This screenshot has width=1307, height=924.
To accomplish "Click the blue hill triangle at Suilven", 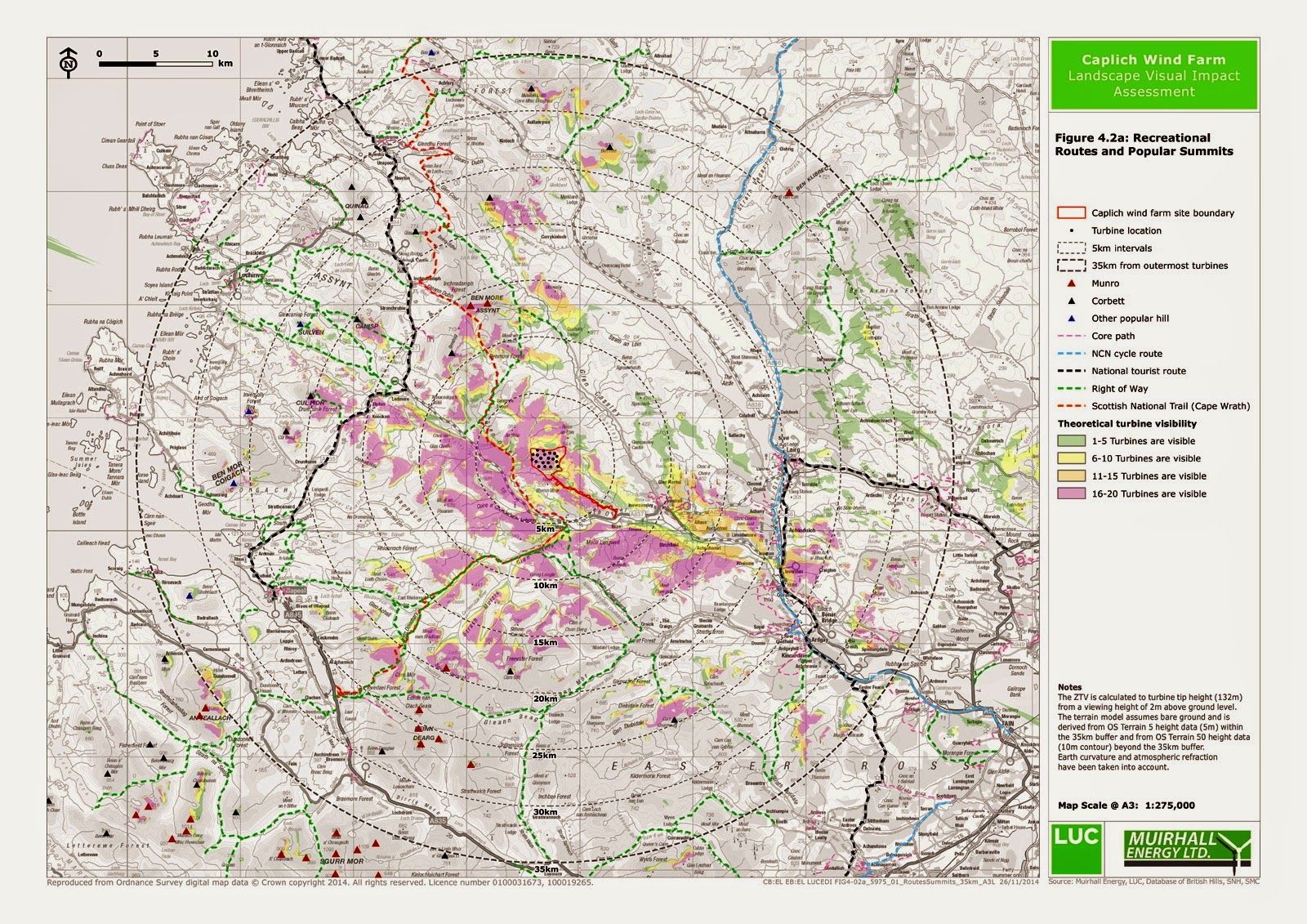I will (x=298, y=326).
